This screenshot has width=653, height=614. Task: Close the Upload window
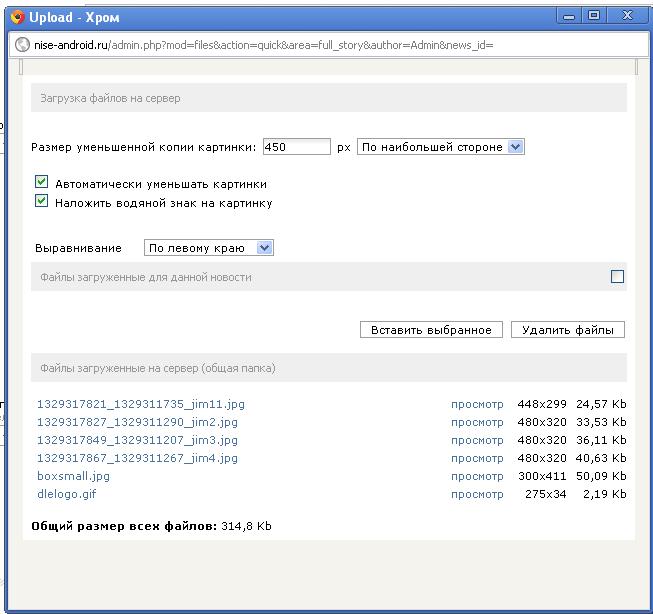pyautogui.click(x=628, y=16)
